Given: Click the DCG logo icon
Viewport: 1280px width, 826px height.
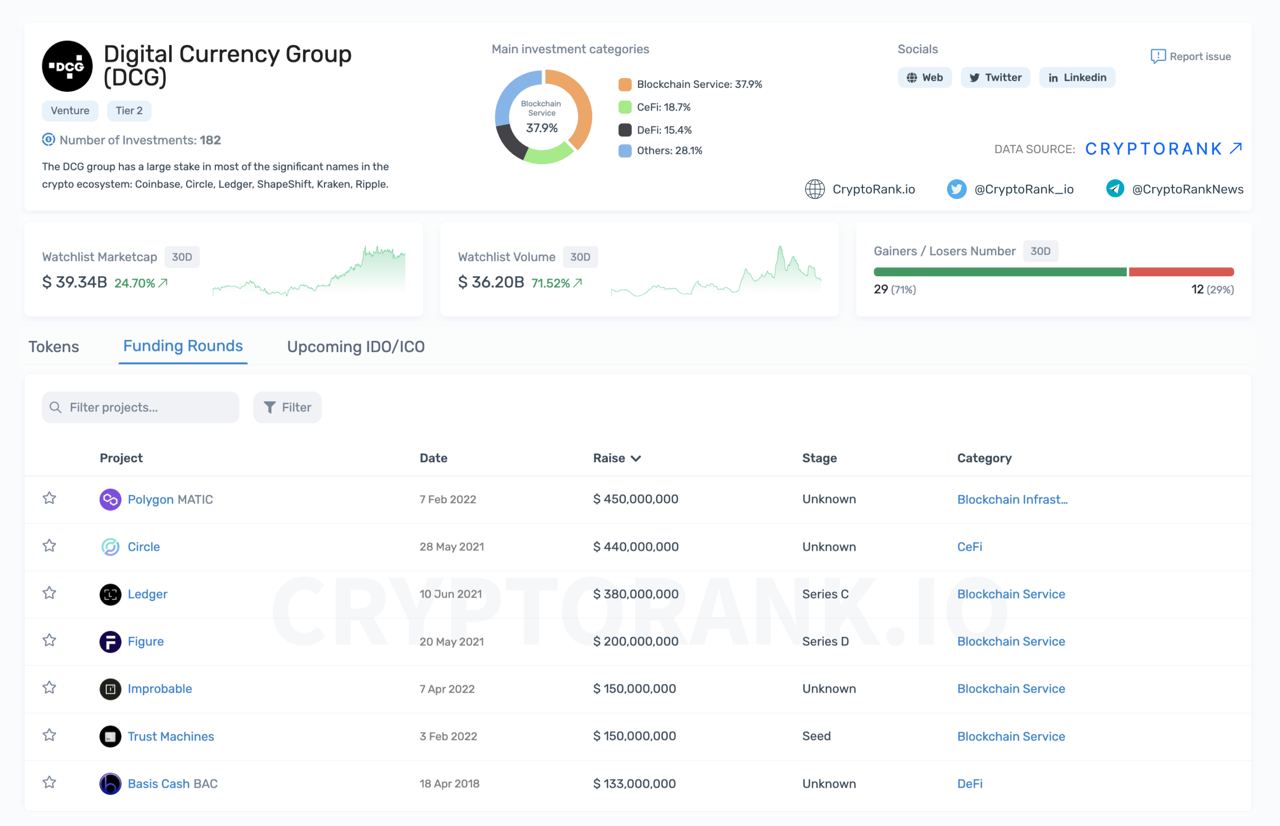Looking at the screenshot, I should click(x=67, y=66).
